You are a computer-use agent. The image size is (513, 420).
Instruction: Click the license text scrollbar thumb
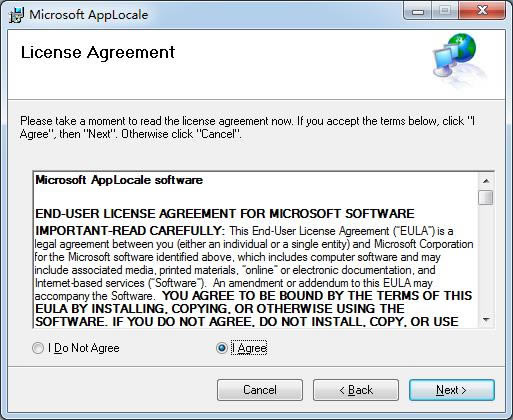486,197
